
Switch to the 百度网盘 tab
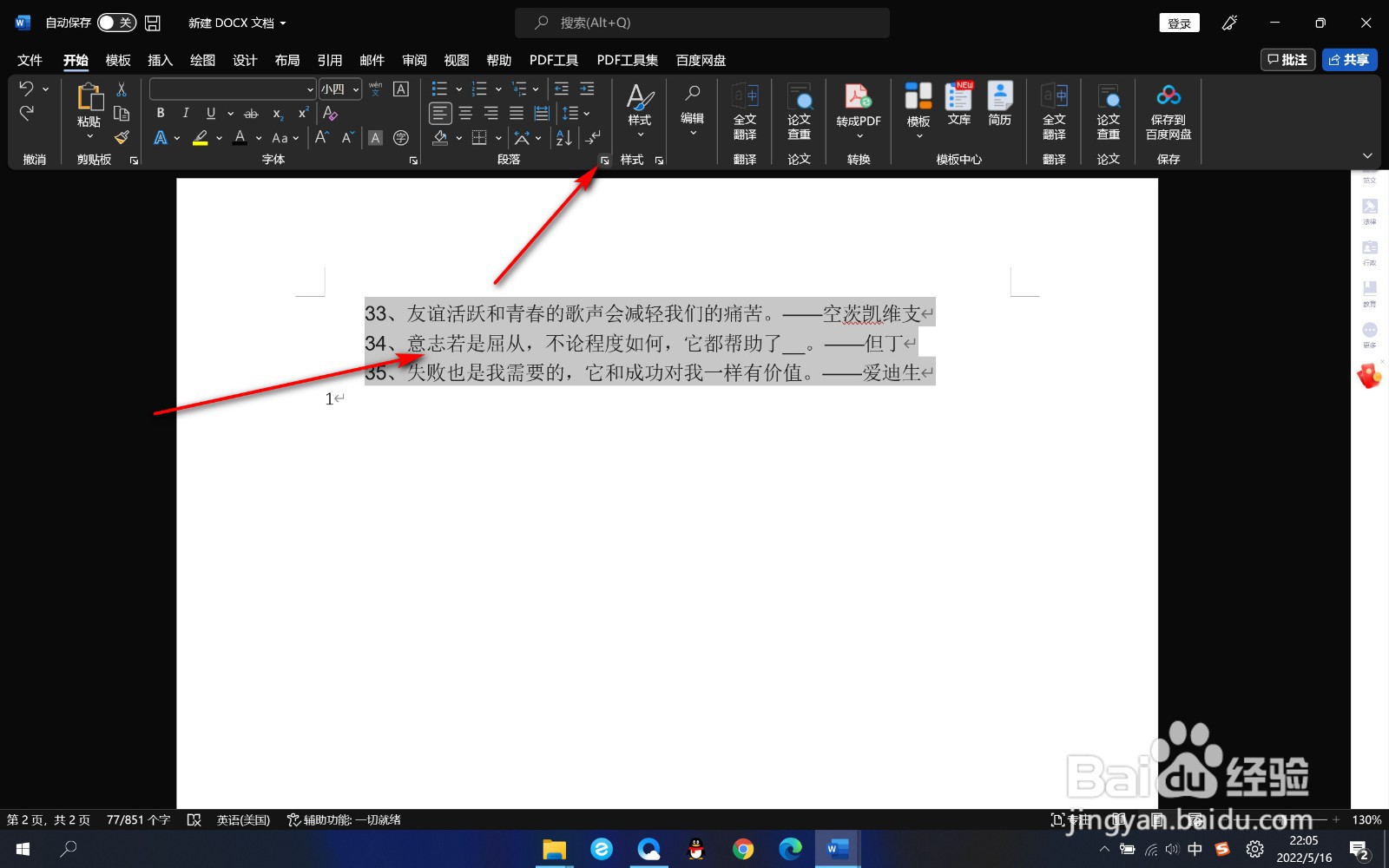point(701,60)
